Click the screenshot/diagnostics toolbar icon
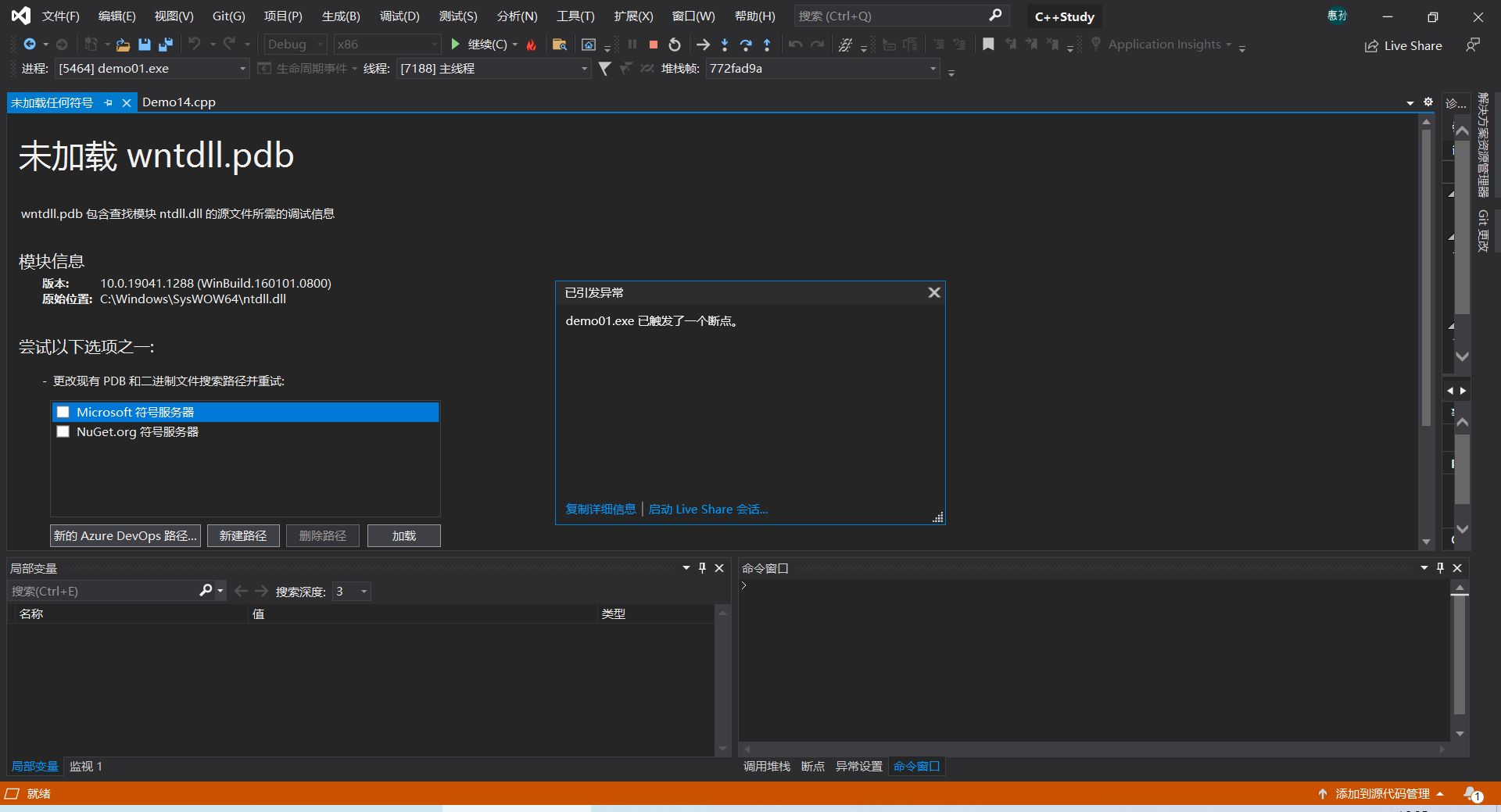 pyautogui.click(x=589, y=45)
